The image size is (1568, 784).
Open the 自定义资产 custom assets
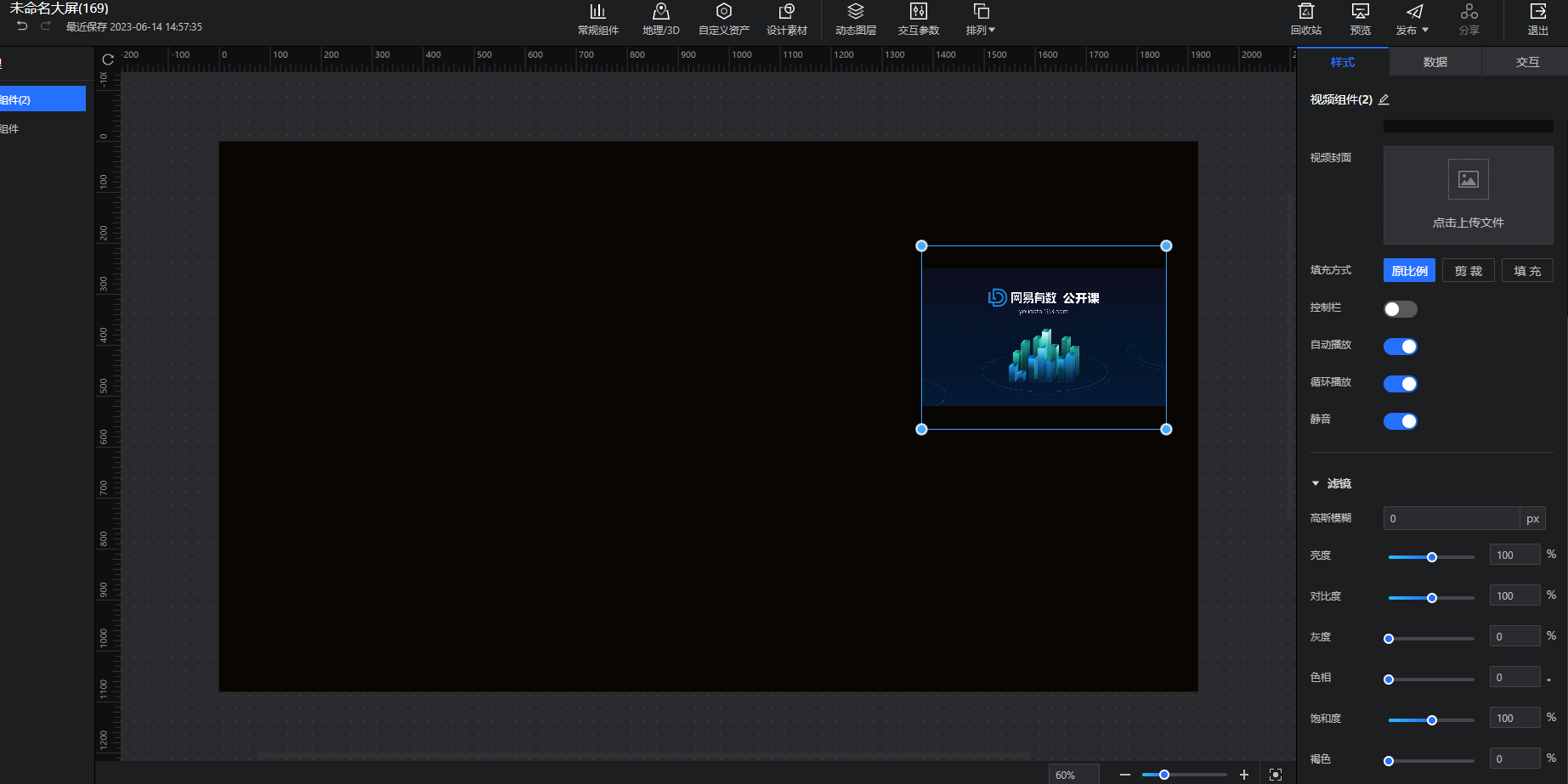pyautogui.click(x=723, y=12)
